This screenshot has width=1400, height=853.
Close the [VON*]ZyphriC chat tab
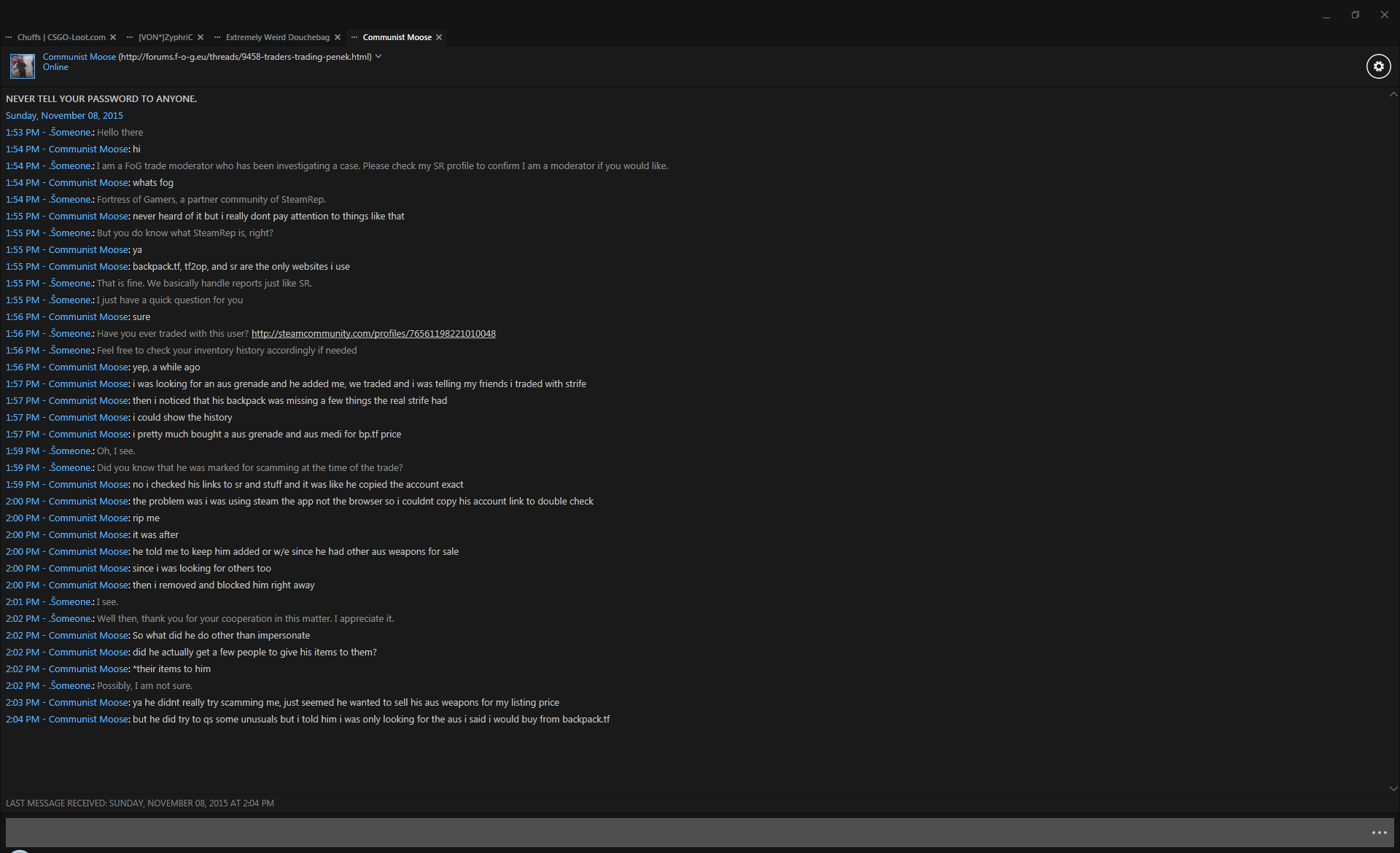(201, 37)
